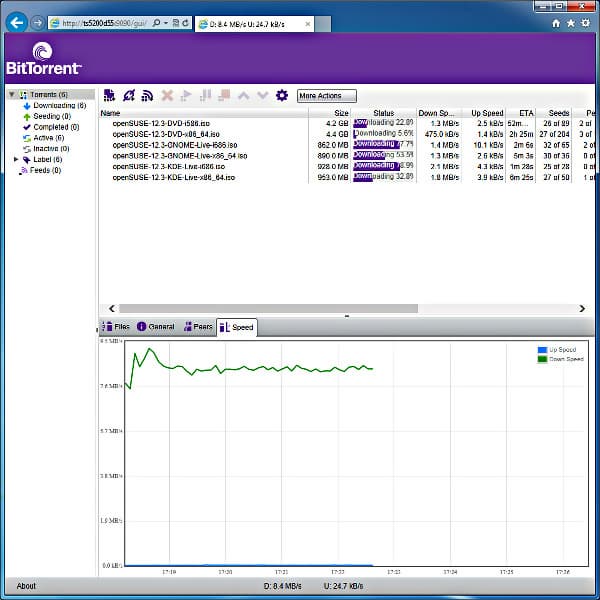
Task: Sort by the ETA column header
Action: [x=520, y=113]
